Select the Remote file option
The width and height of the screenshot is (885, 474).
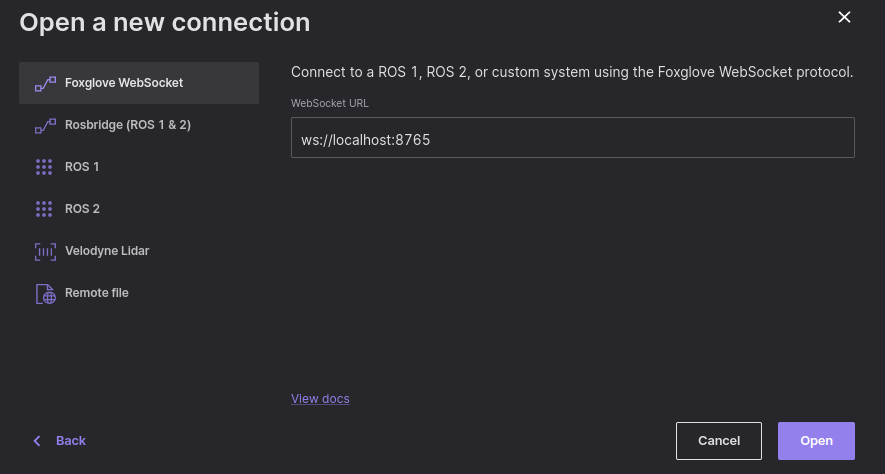pos(97,293)
